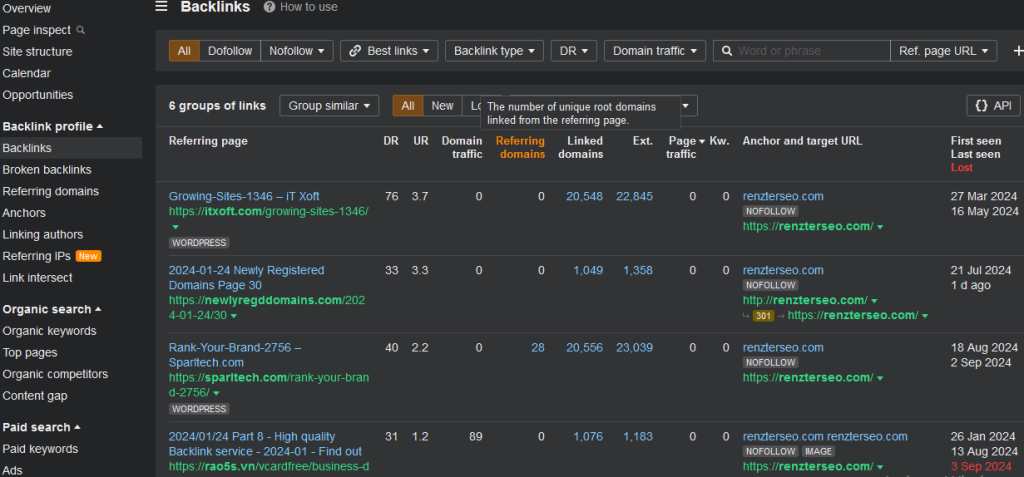Open Referring domains in sidebar
Screen dimensions: 1024x477
(x=50, y=191)
